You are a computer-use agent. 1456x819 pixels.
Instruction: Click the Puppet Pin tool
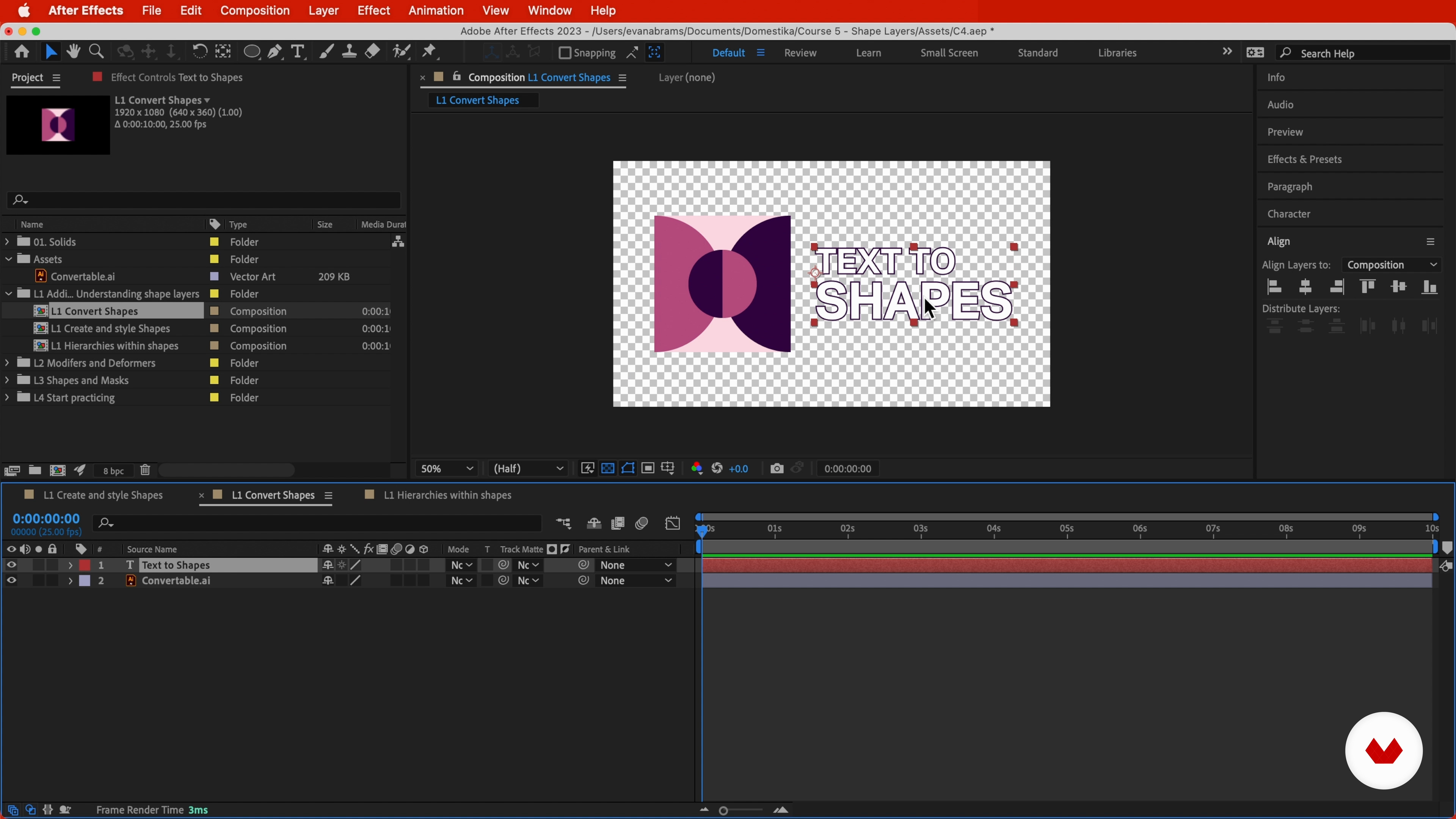(430, 52)
